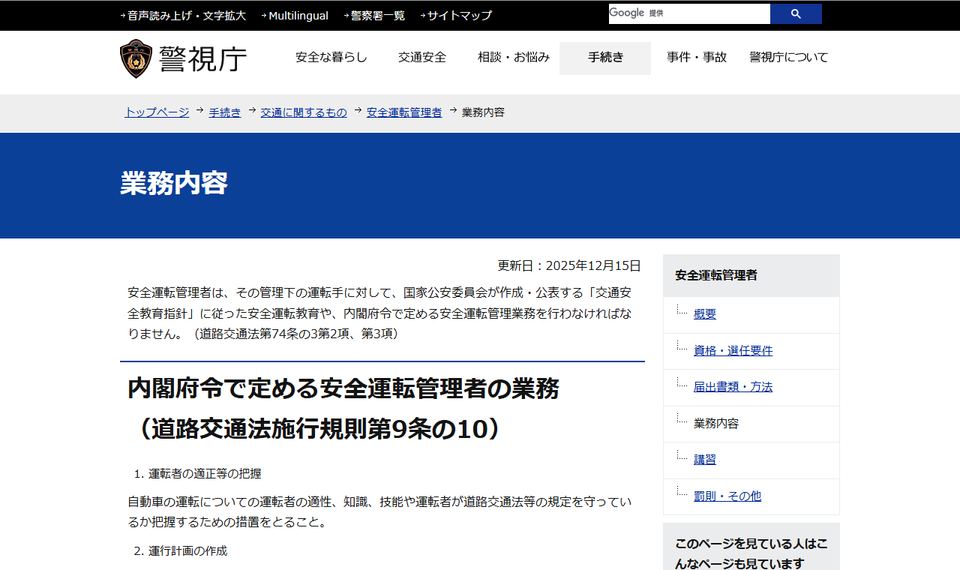Screen dimensions: 960x570
Task: Go to 手続き breadcrumb link
Action: tap(225, 113)
